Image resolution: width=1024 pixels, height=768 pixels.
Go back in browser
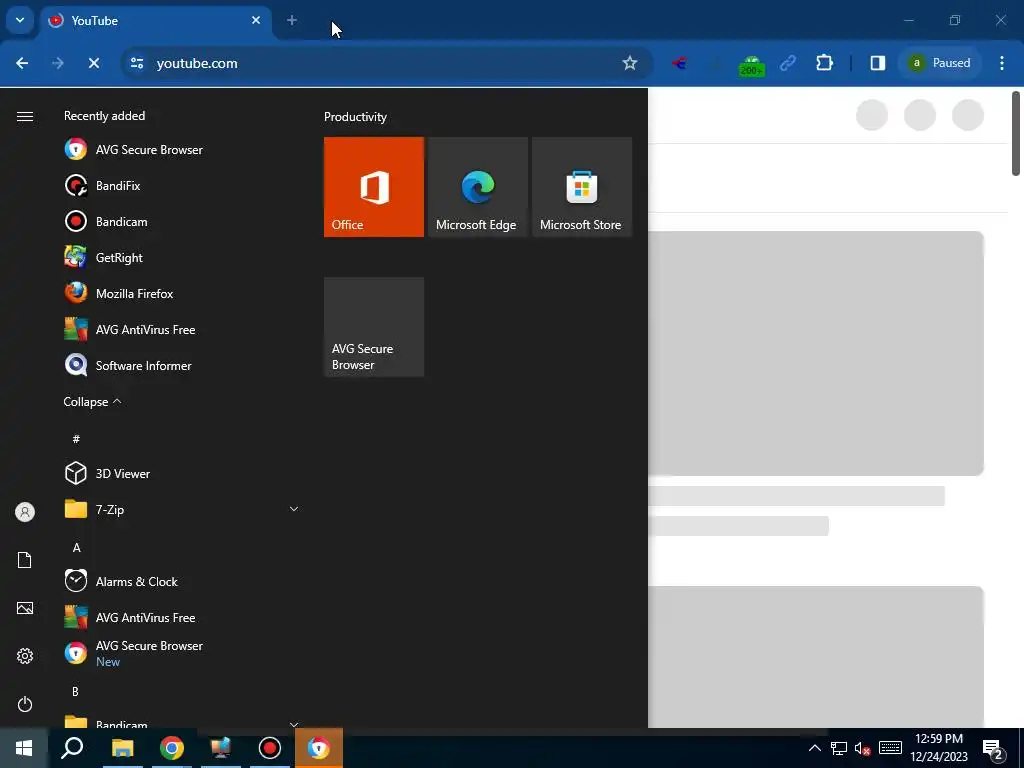(x=22, y=63)
